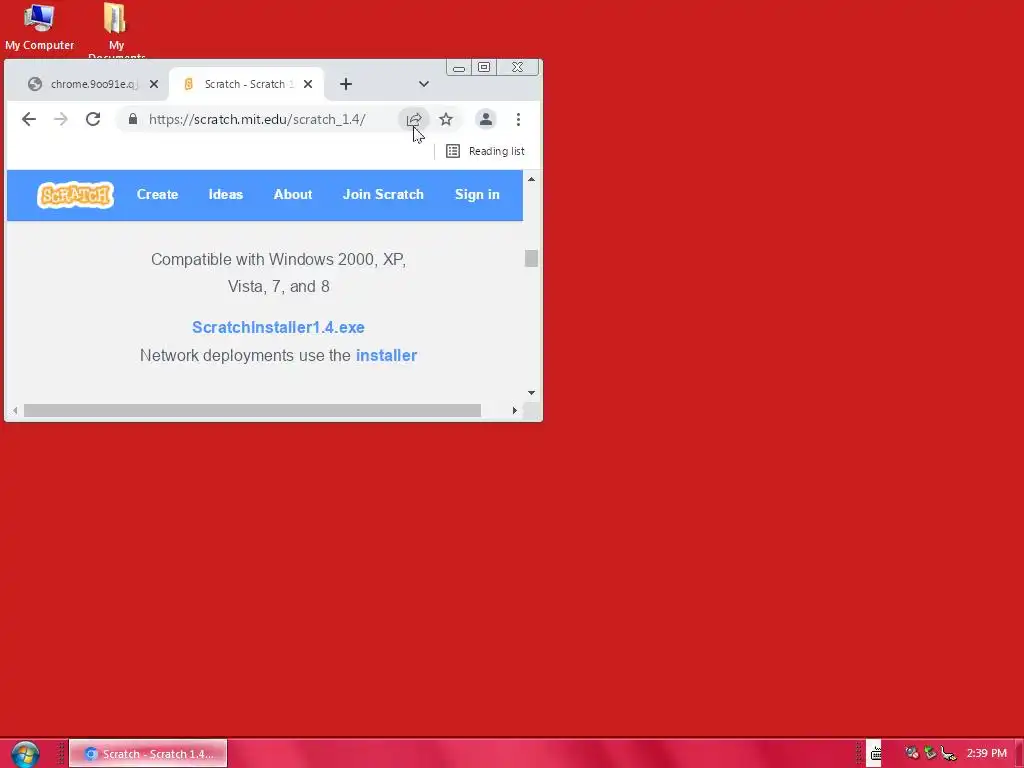
Task: Click Sign in on Scratch navbar
Action: tap(477, 195)
